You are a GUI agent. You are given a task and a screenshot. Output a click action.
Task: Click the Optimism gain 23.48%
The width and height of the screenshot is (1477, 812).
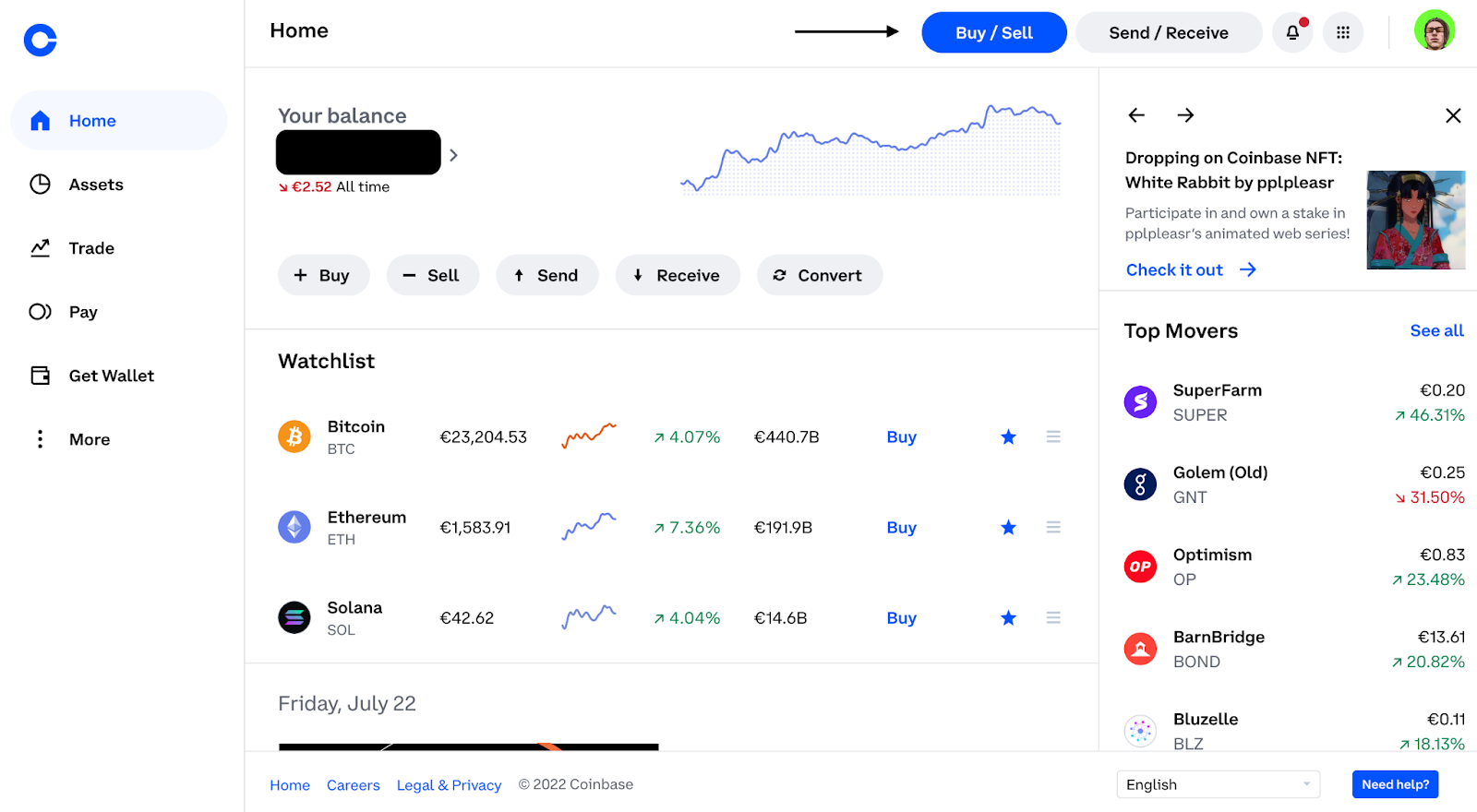(x=1428, y=579)
